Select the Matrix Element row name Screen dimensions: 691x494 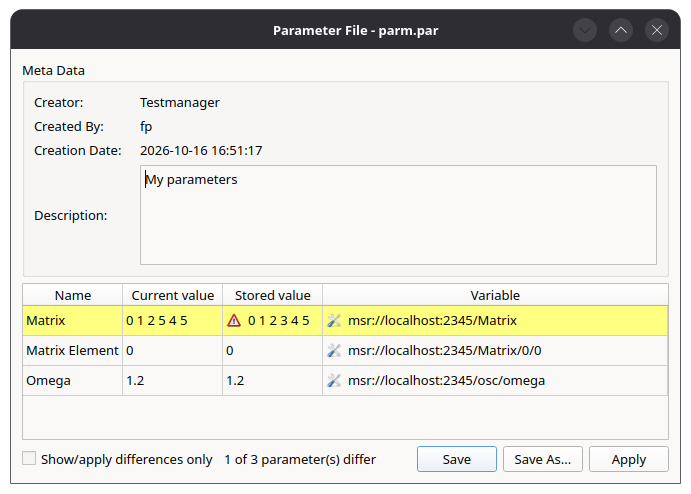coord(73,350)
